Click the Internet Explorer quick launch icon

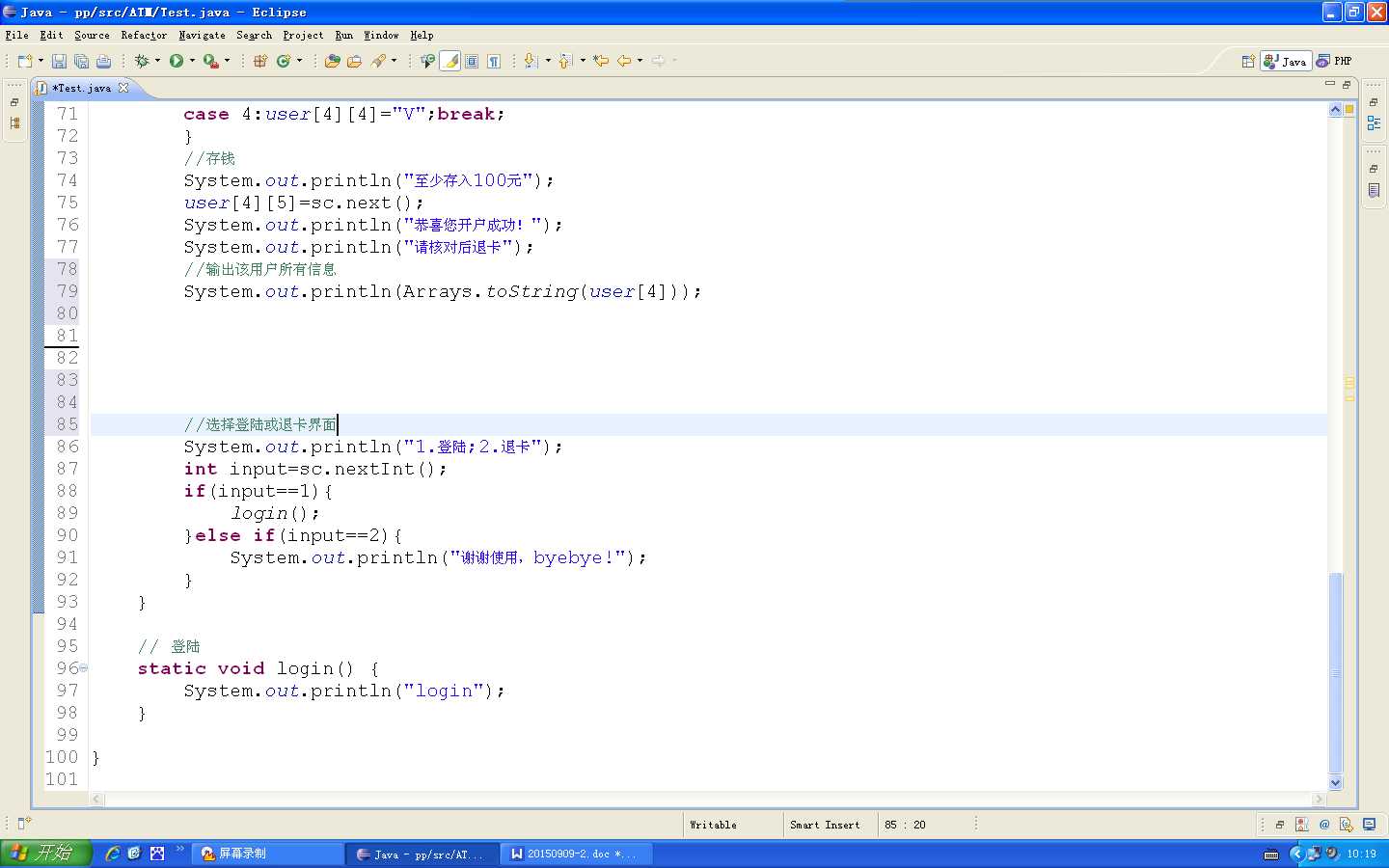[x=113, y=854]
